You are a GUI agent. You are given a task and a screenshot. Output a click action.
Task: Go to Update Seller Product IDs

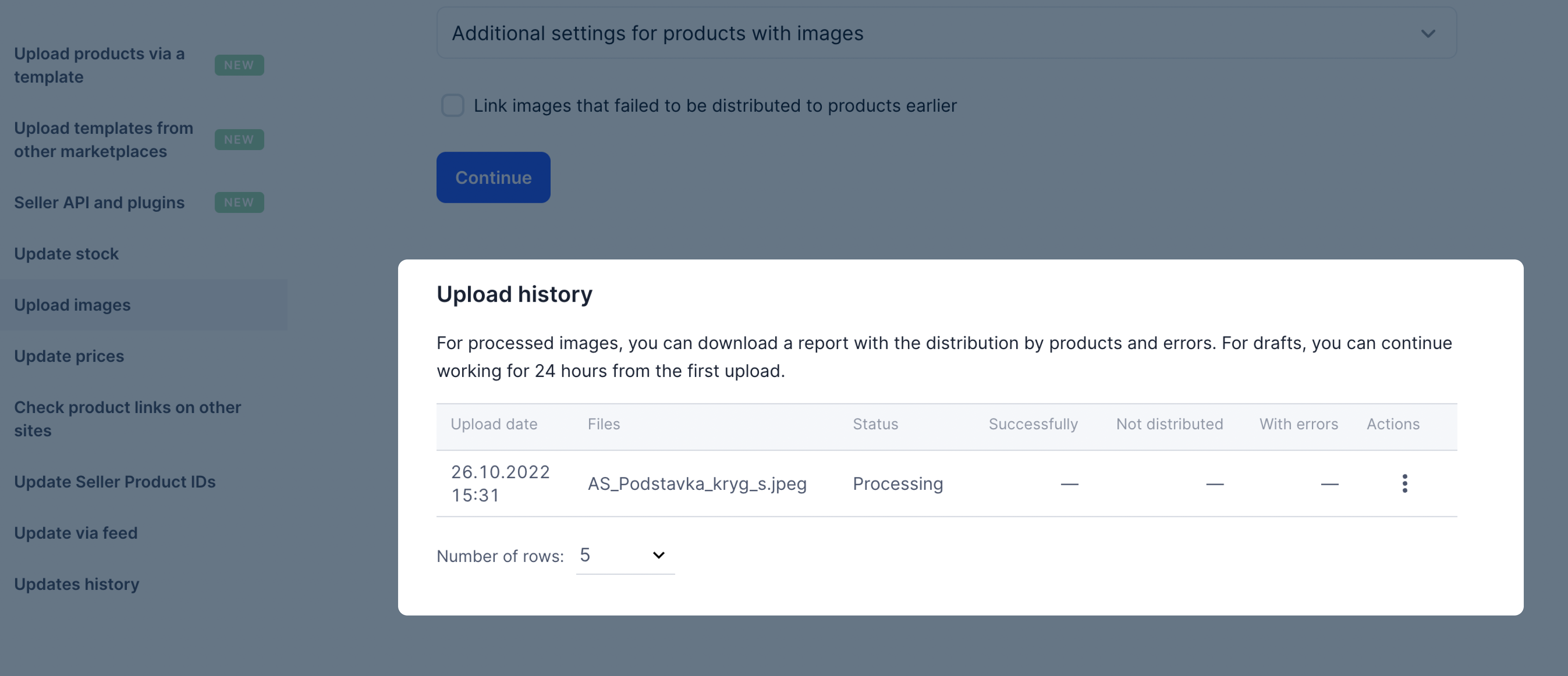[x=114, y=481]
